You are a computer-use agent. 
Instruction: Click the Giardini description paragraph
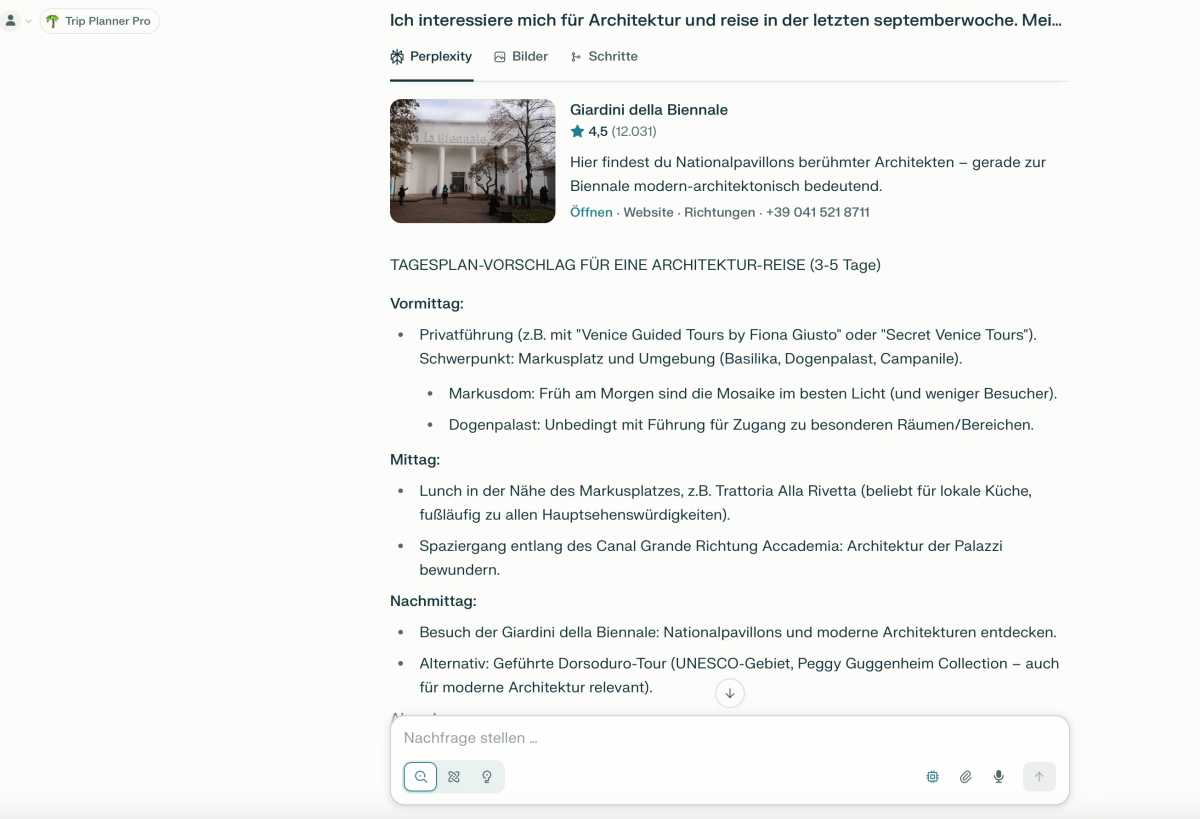(x=808, y=174)
